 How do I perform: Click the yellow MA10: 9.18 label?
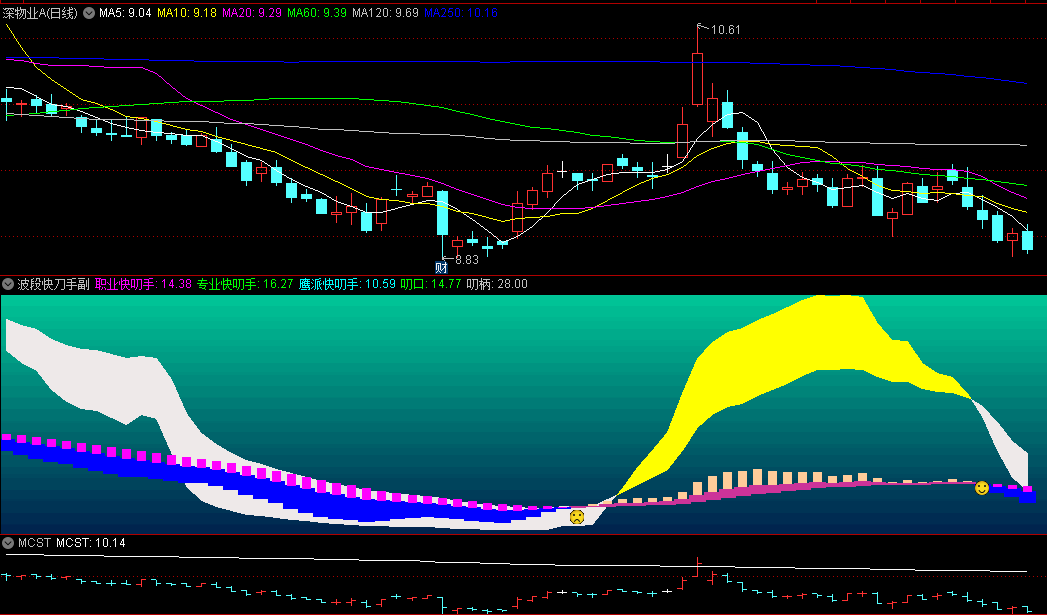pos(187,13)
